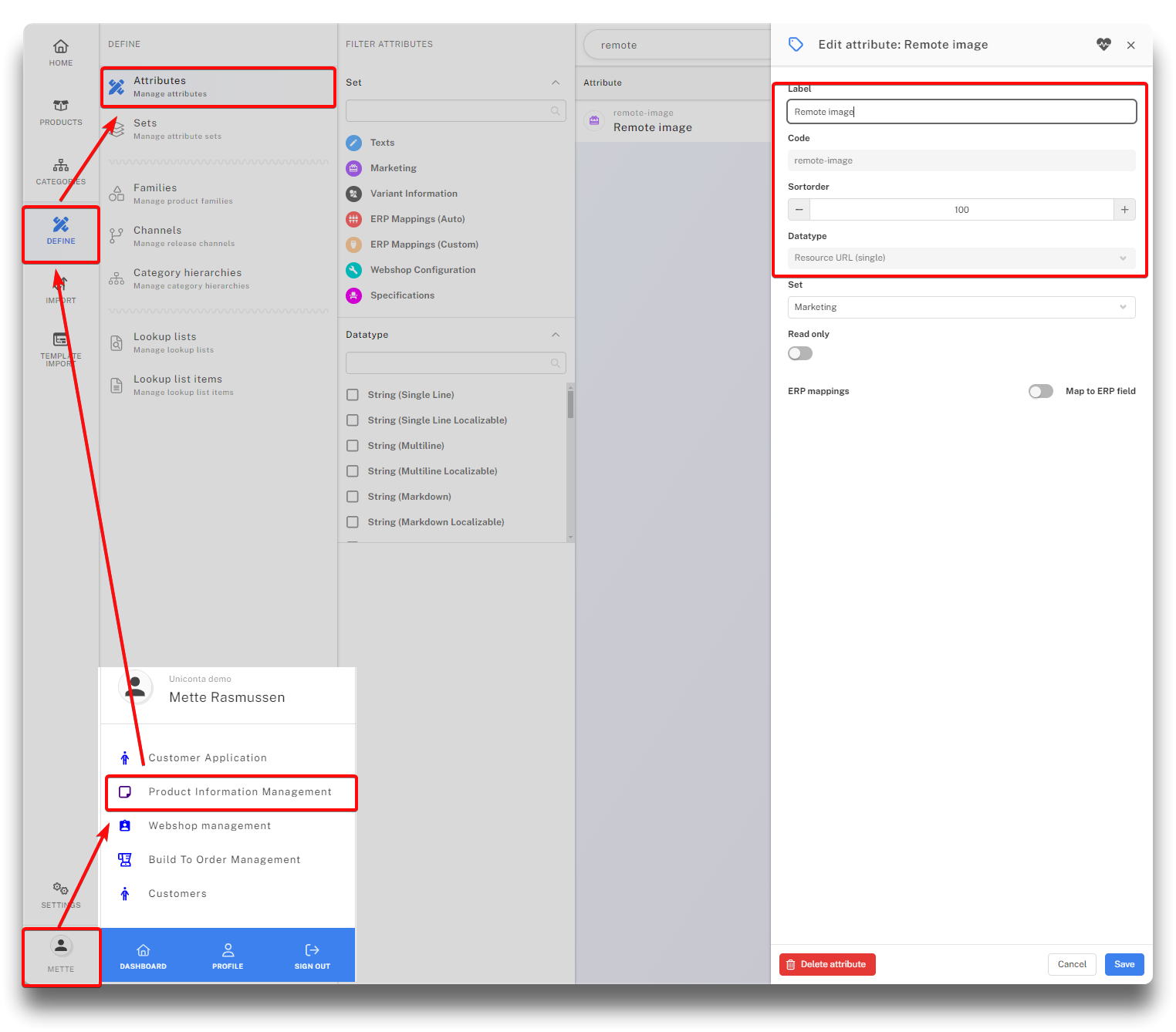Open Profile from the user popup
Screen dimensions: 1176x1032
pos(228,956)
